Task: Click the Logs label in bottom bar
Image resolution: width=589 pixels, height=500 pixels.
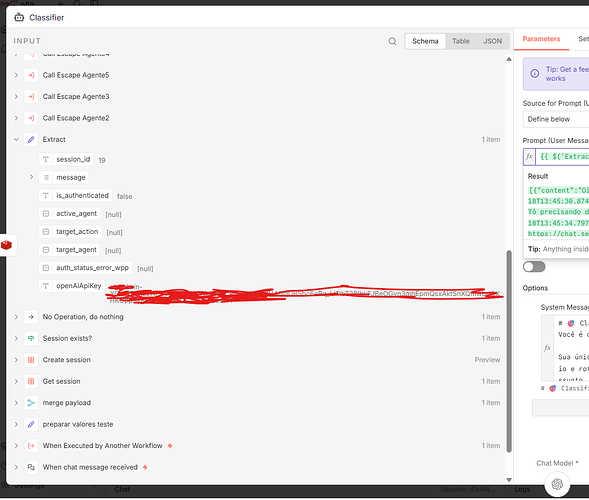Action: pyautogui.click(x=522, y=489)
